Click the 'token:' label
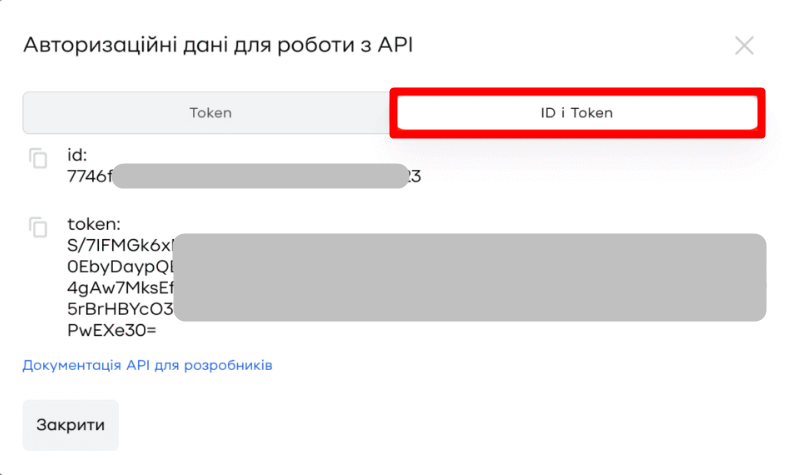Image resolution: width=785 pixels, height=475 pixels. (93, 224)
